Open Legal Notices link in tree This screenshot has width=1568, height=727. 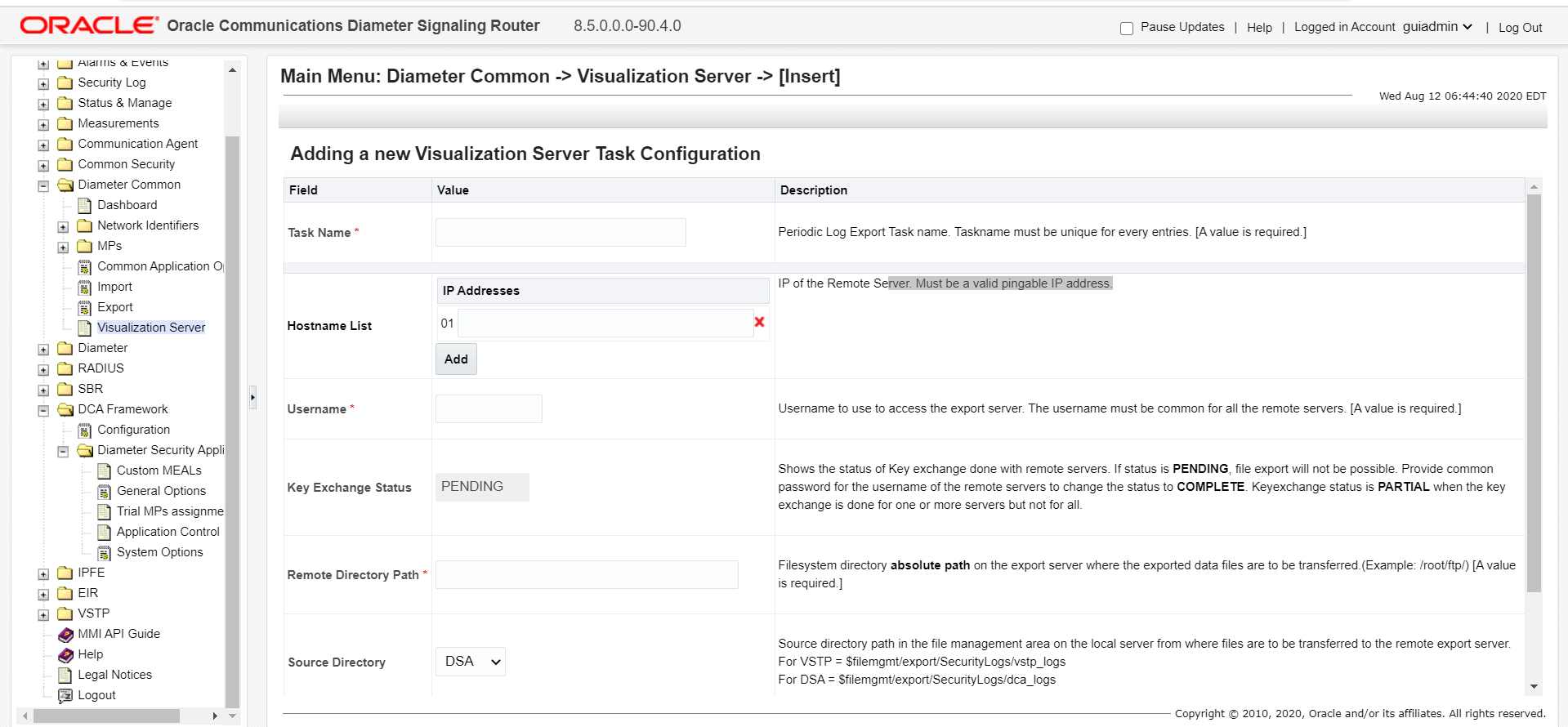tap(115, 675)
